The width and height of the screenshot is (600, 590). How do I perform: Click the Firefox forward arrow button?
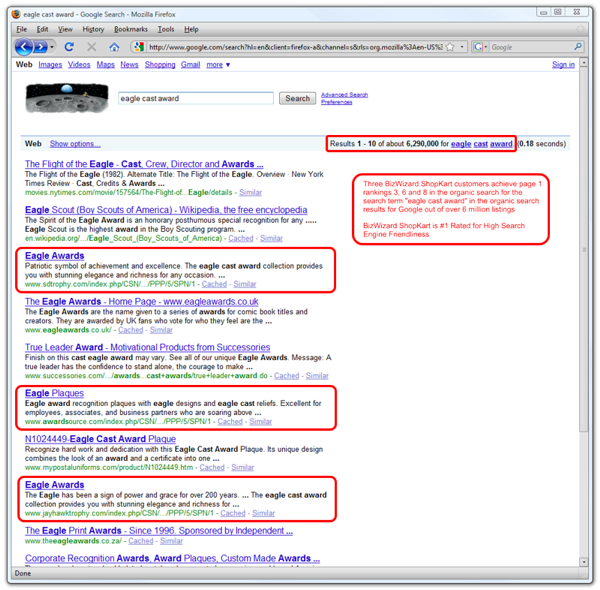(x=40, y=47)
